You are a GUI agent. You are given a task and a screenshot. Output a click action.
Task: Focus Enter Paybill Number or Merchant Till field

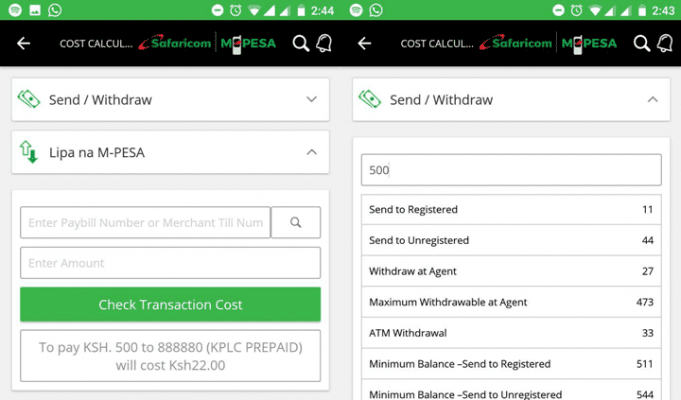click(x=145, y=222)
